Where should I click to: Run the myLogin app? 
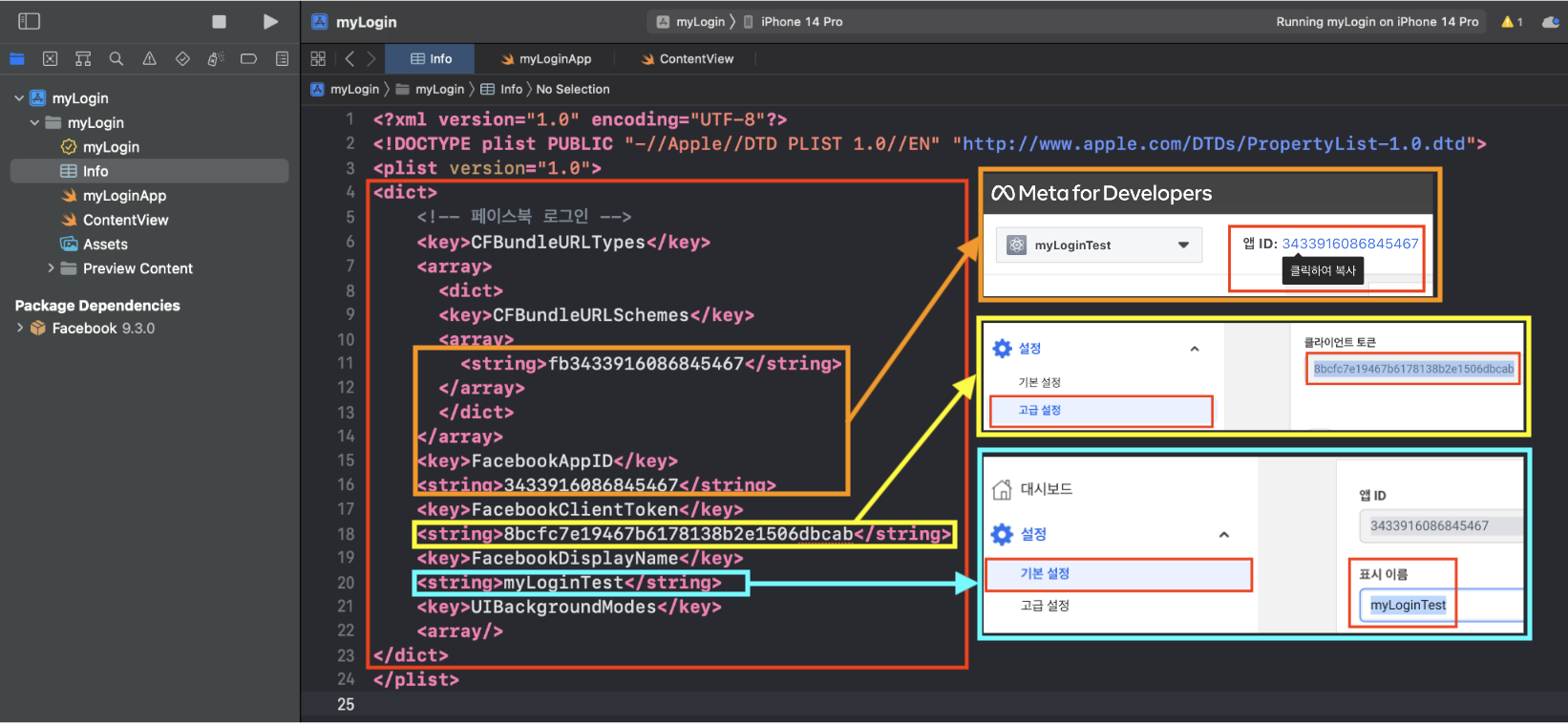(x=270, y=21)
